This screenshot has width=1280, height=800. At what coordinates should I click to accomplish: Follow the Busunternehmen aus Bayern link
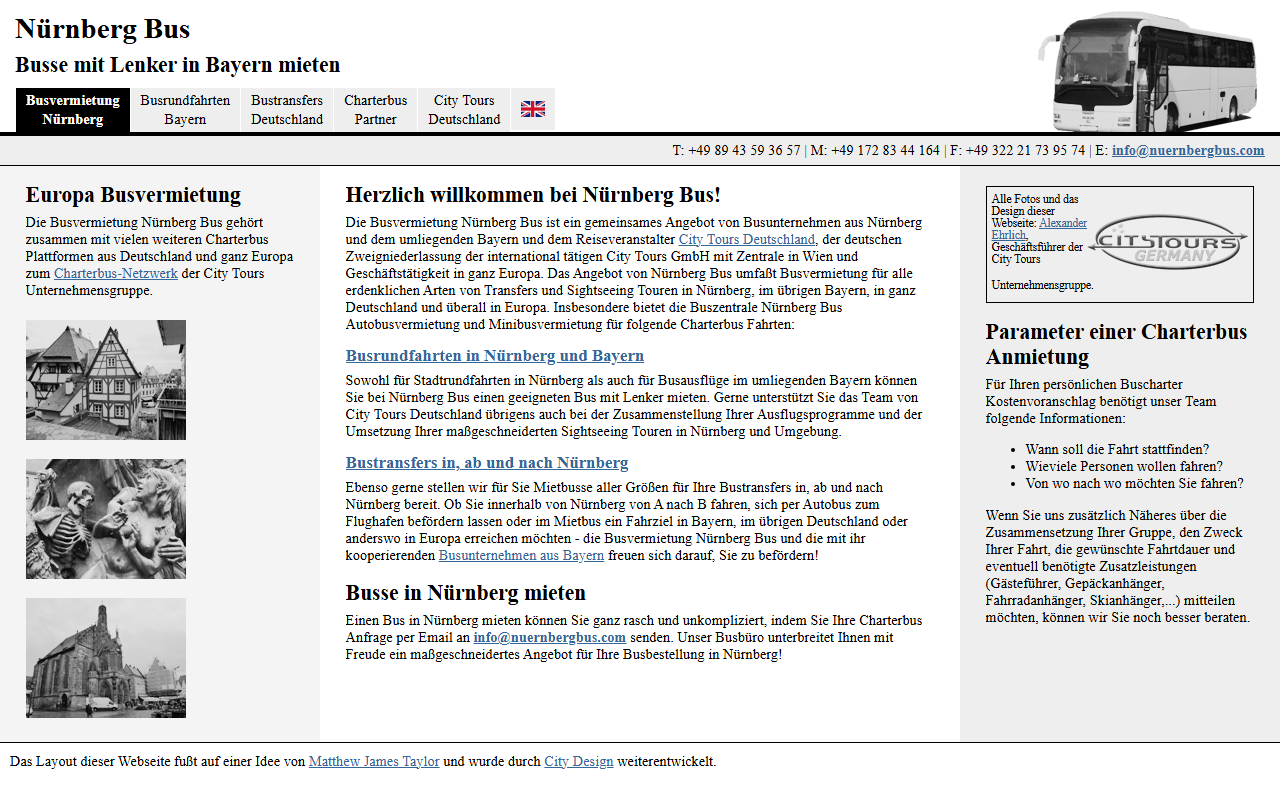(521, 555)
